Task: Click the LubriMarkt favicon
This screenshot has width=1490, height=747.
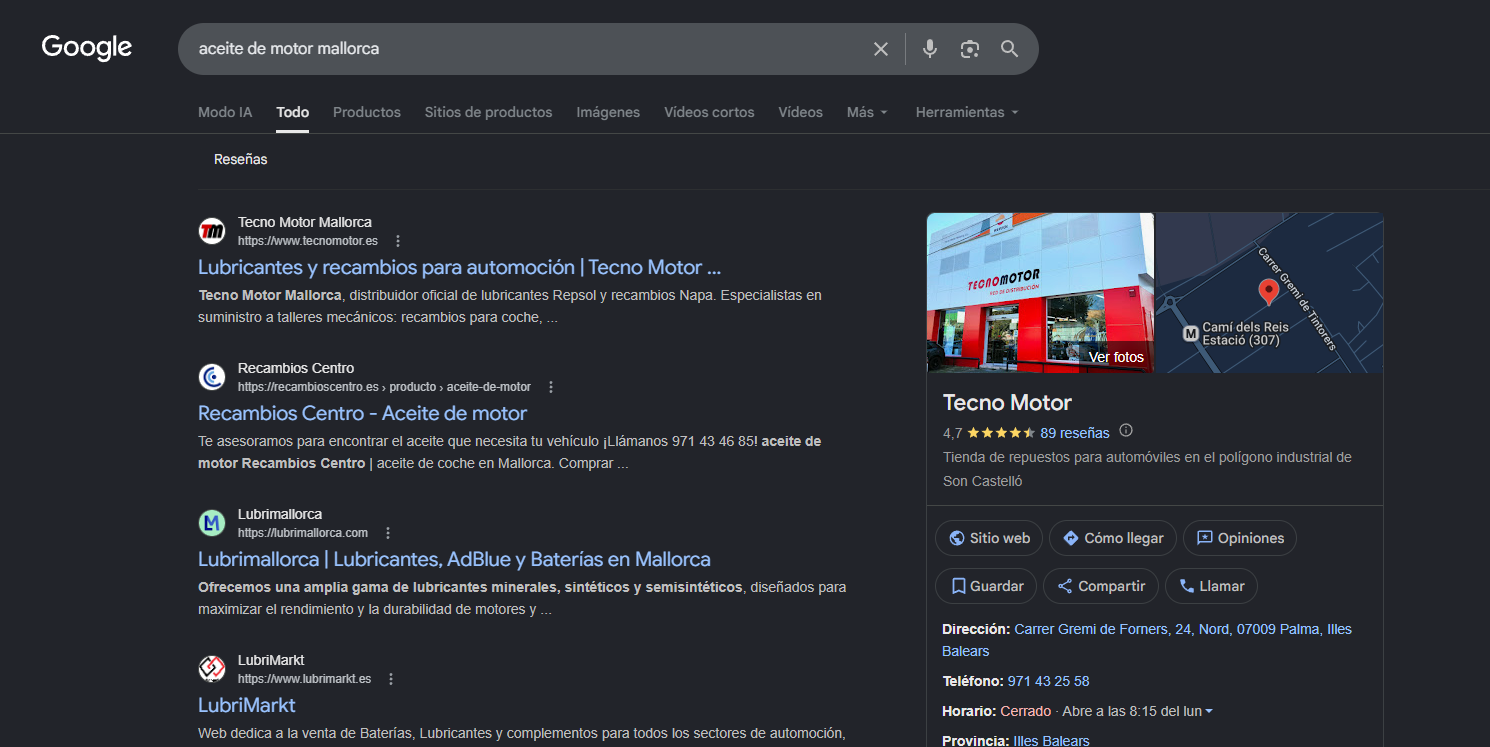Action: (x=212, y=668)
